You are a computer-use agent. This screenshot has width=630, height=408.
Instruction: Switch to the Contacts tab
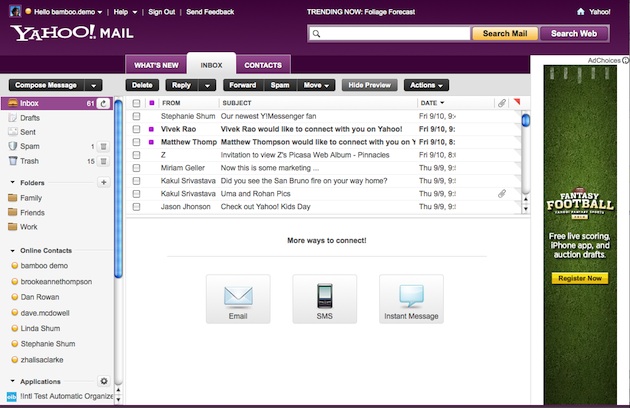pos(262,65)
